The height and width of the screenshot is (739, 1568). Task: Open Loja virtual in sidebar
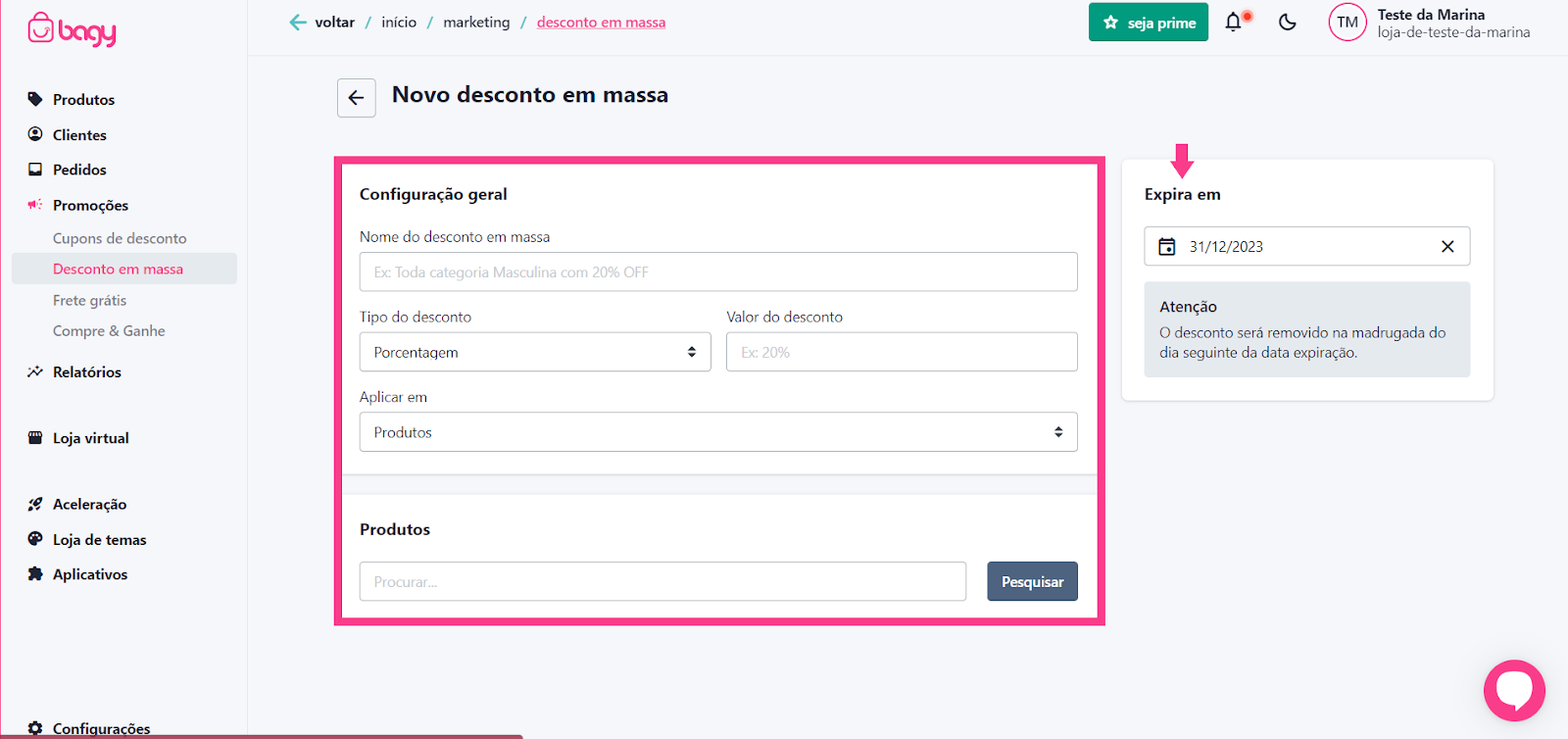point(91,438)
